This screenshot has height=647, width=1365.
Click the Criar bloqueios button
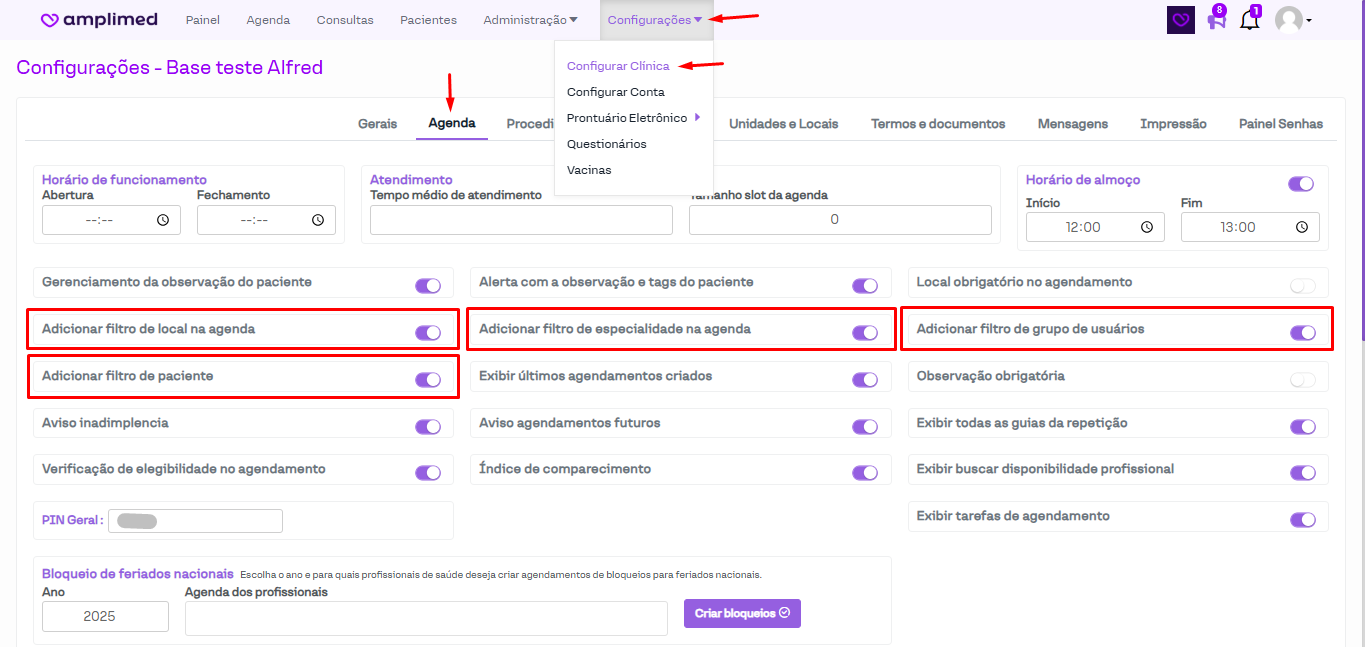(742, 613)
